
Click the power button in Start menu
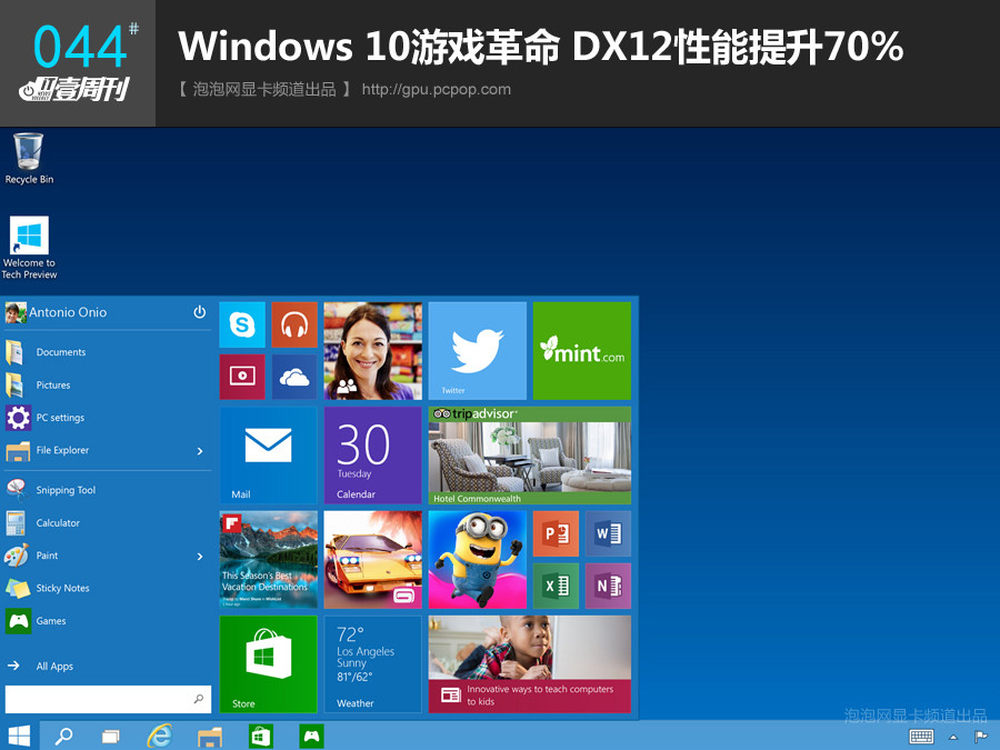coord(200,312)
